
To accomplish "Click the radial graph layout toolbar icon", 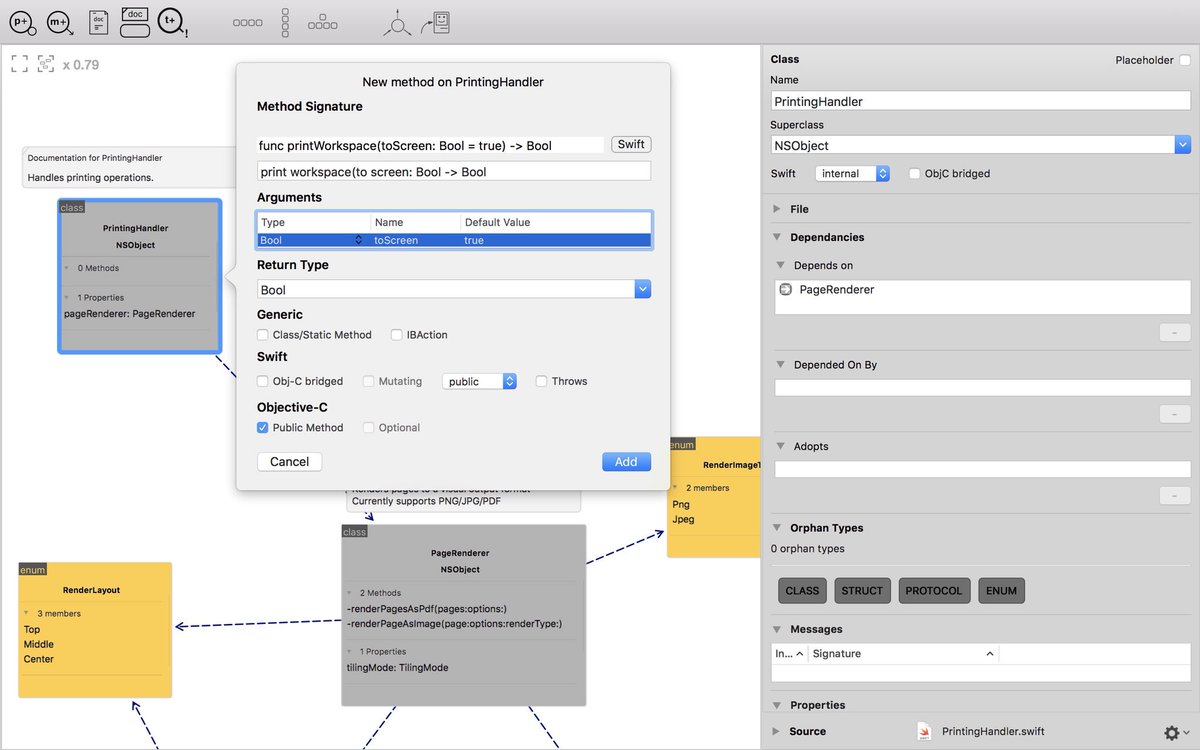I will [x=397, y=22].
